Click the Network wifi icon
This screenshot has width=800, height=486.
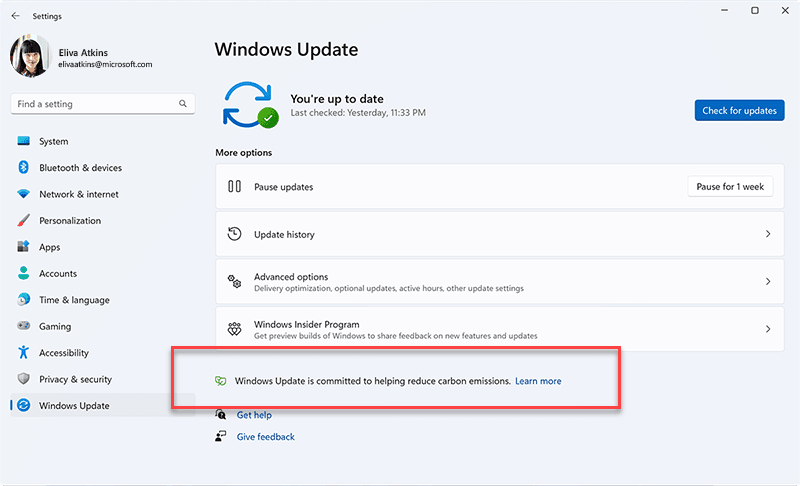pyautogui.click(x=23, y=194)
